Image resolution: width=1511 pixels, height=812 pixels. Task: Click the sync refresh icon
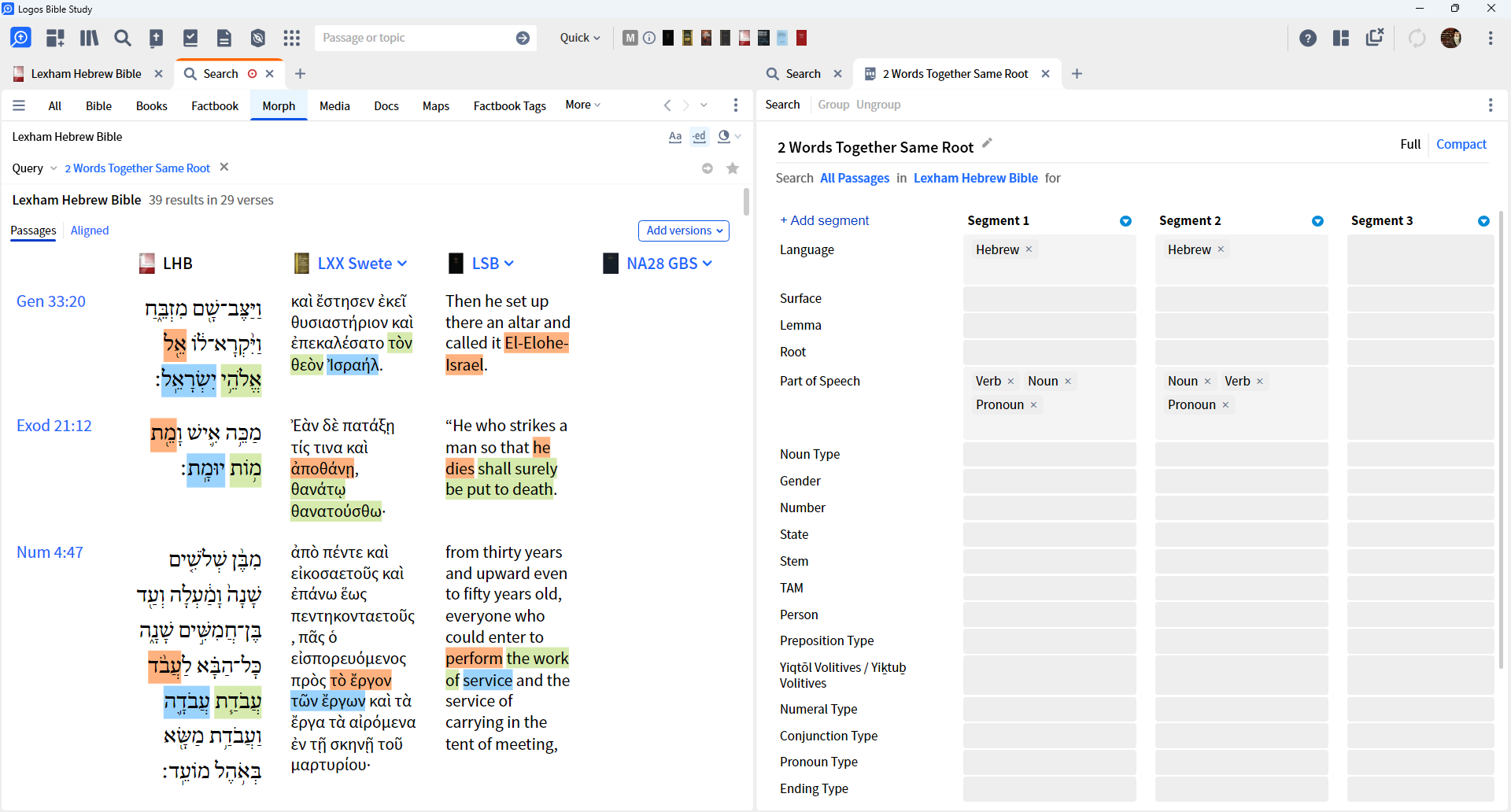pos(1417,38)
